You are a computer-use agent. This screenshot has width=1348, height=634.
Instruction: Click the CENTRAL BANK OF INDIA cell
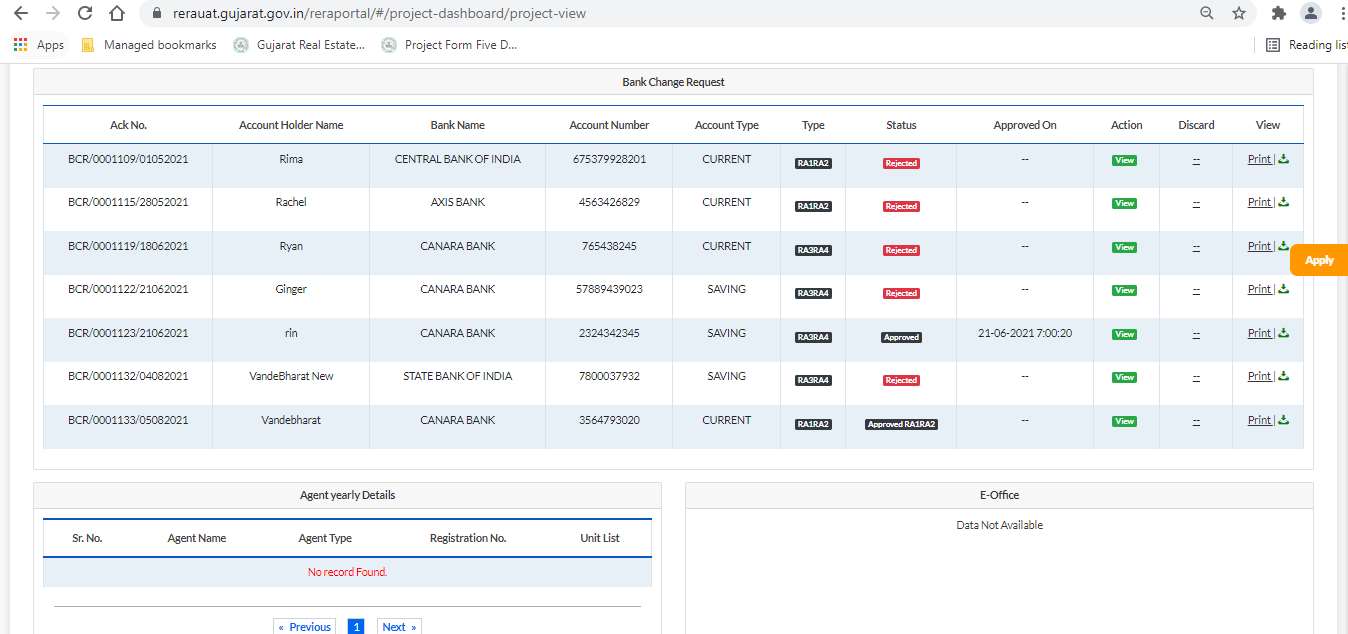click(x=457, y=159)
